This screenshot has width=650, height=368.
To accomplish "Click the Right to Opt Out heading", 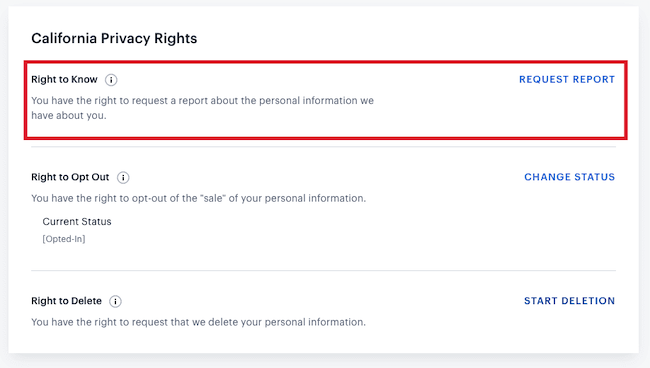I will (70, 177).
